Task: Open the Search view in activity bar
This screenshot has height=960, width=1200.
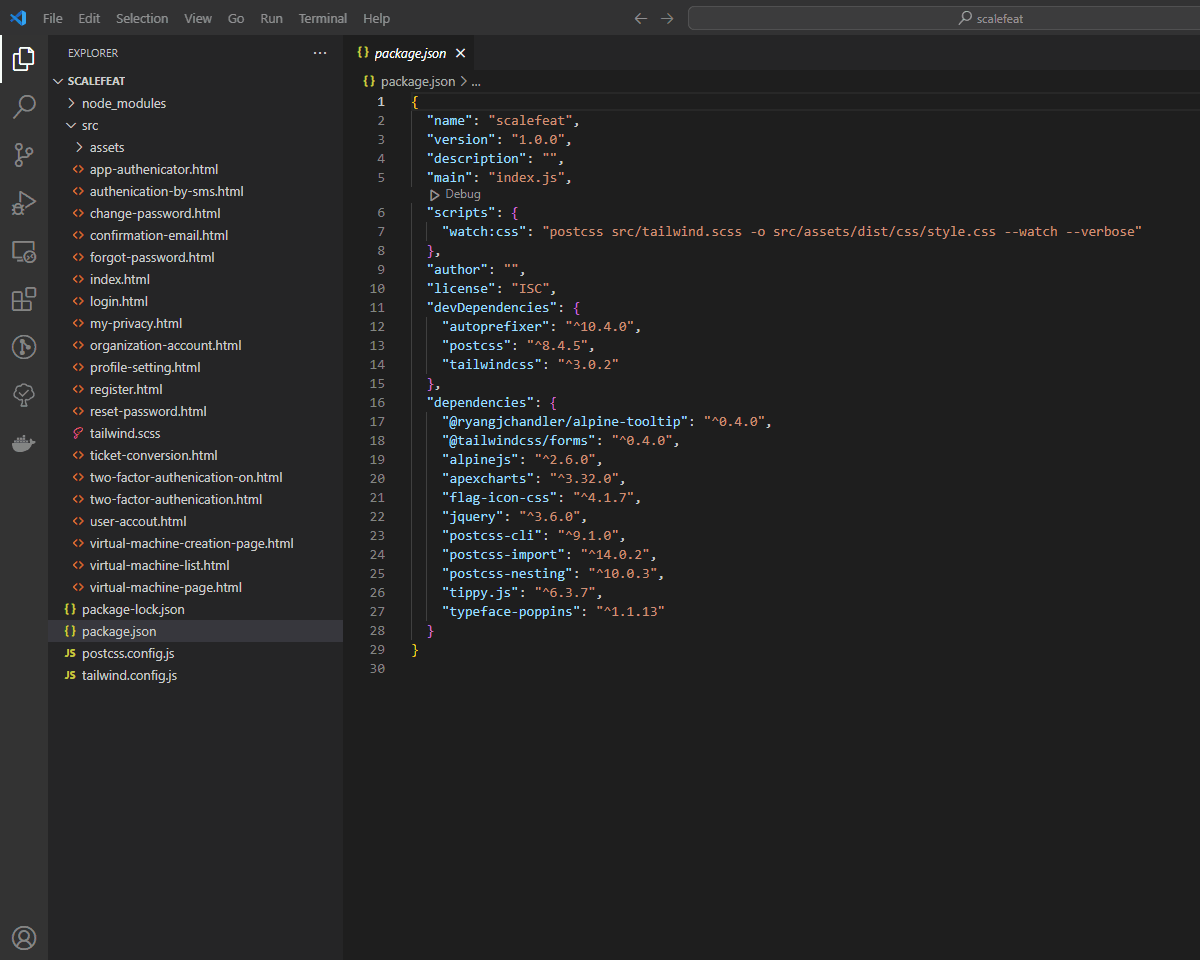Action: point(24,107)
